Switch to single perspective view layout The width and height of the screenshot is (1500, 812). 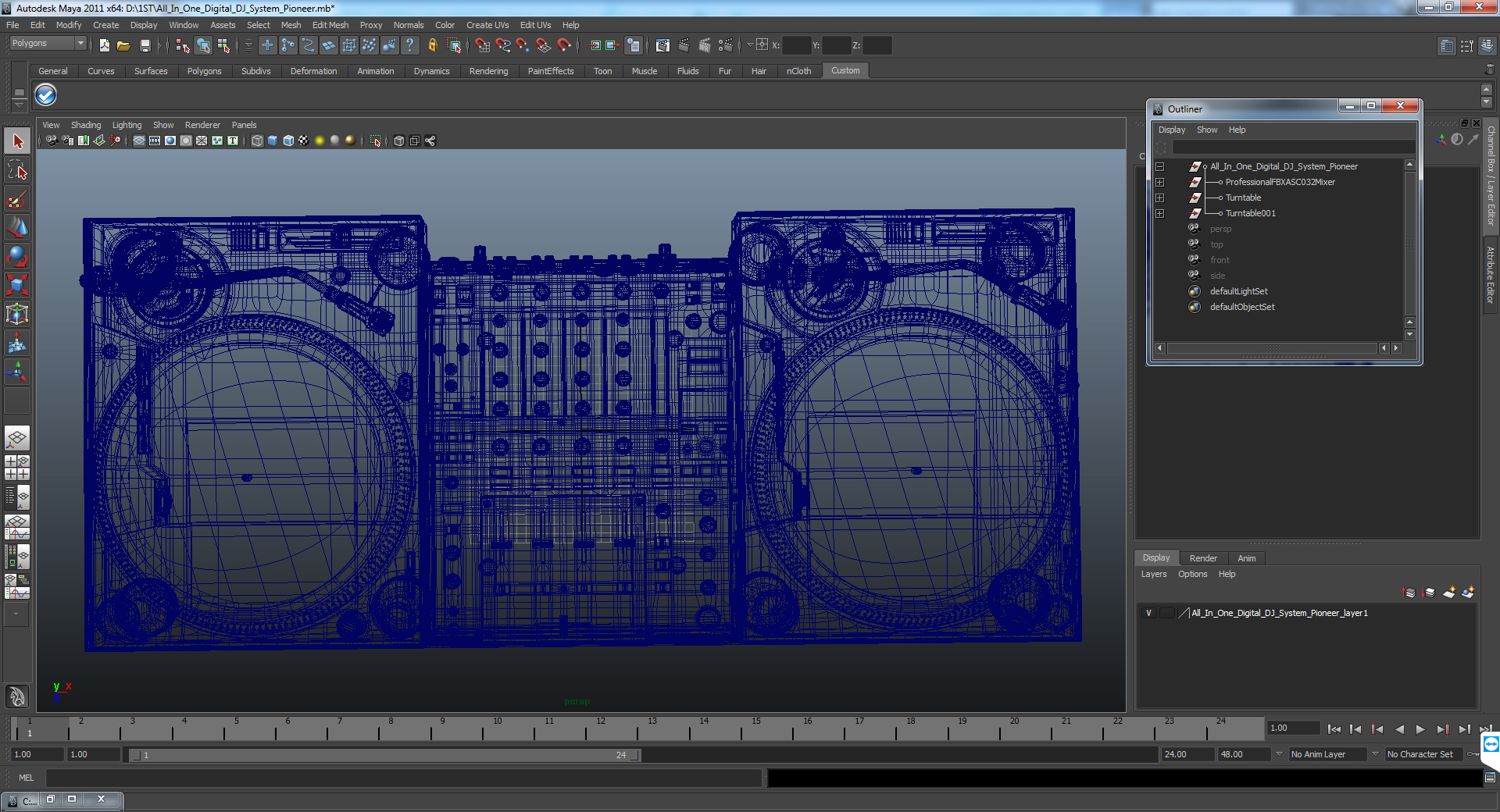pyautogui.click(x=17, y=438)
